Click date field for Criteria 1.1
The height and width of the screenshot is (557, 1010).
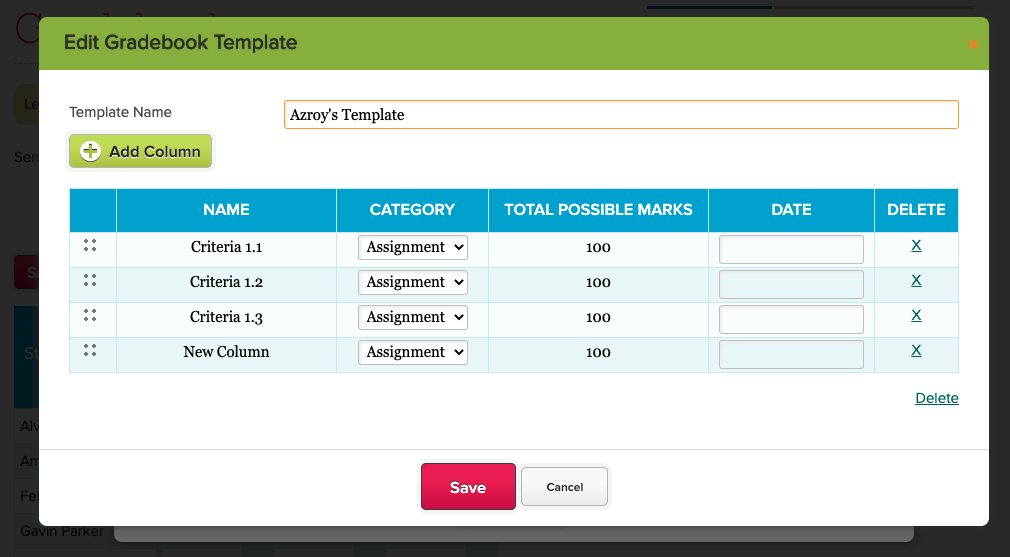coord(791,249)
